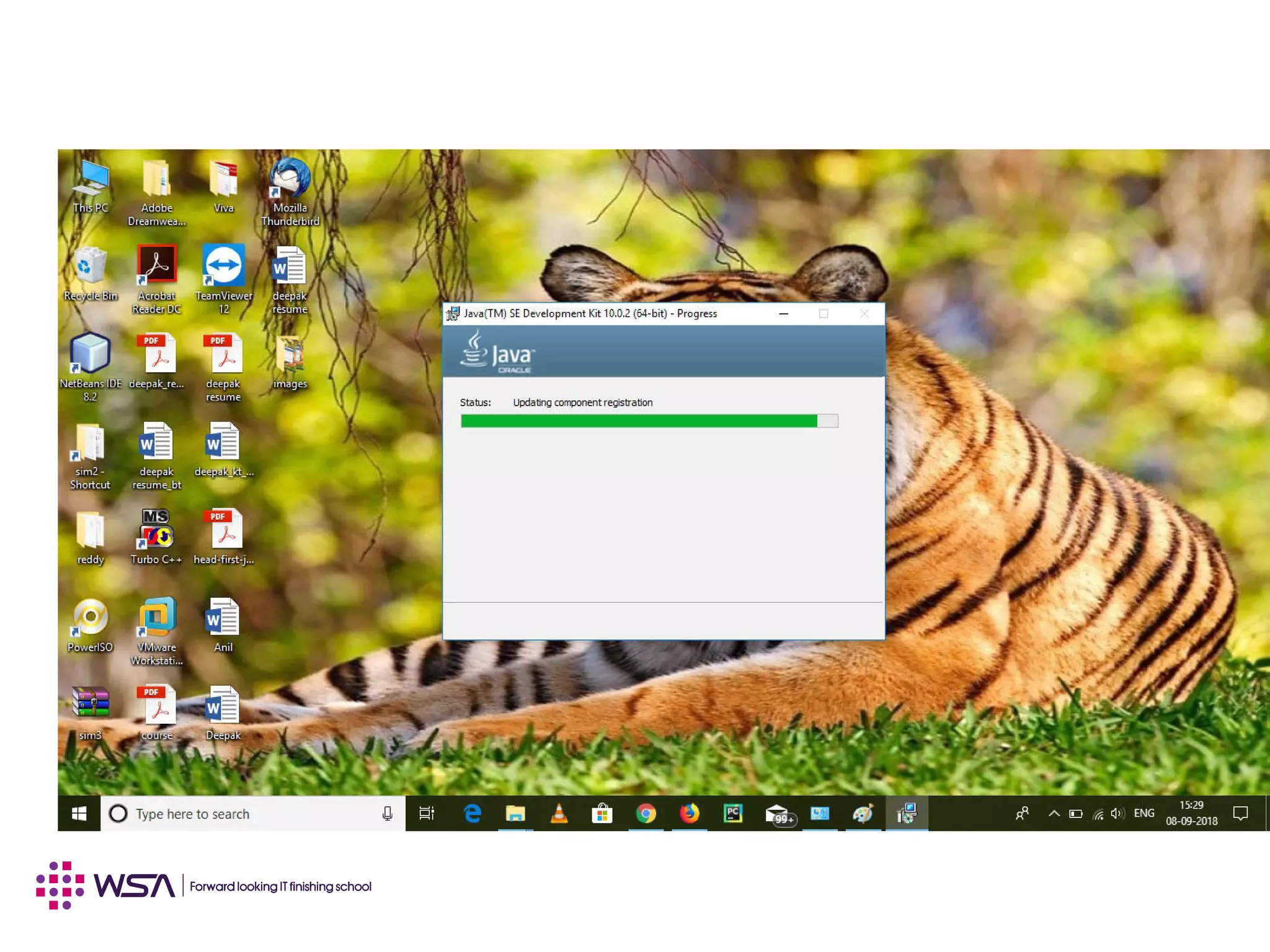Select the deepak resume_bt Word document

coord(156,456)
